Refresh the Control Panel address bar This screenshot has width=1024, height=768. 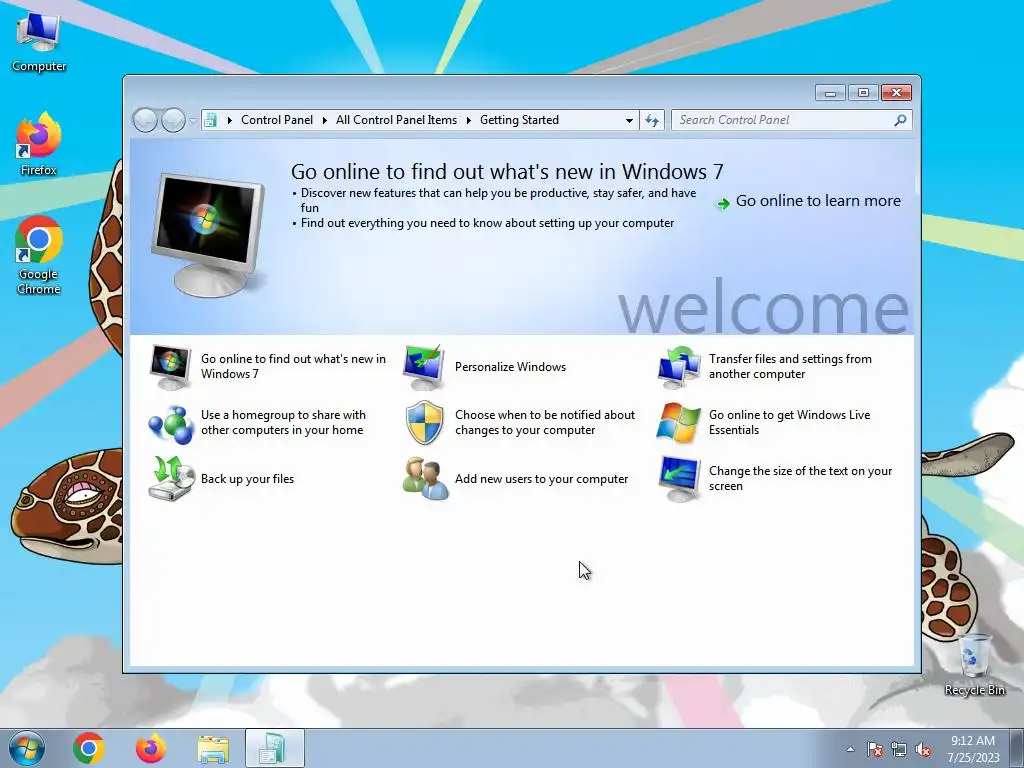coord(652,120)
